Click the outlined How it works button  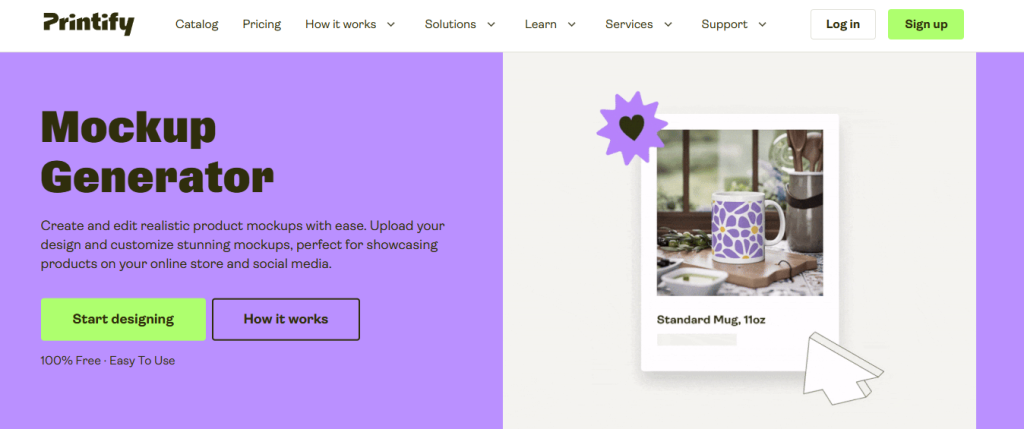(286, 319)
